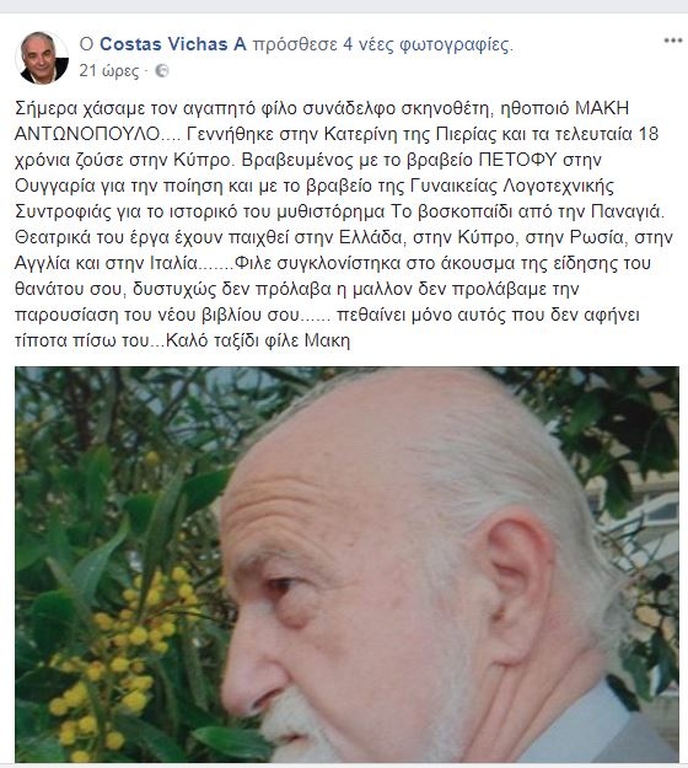The image size is (688, 768).
Task: Click the name "ΑΝΤΩΝΟΠΟΥΛΟ" in the post text
Action: point(87,134)
